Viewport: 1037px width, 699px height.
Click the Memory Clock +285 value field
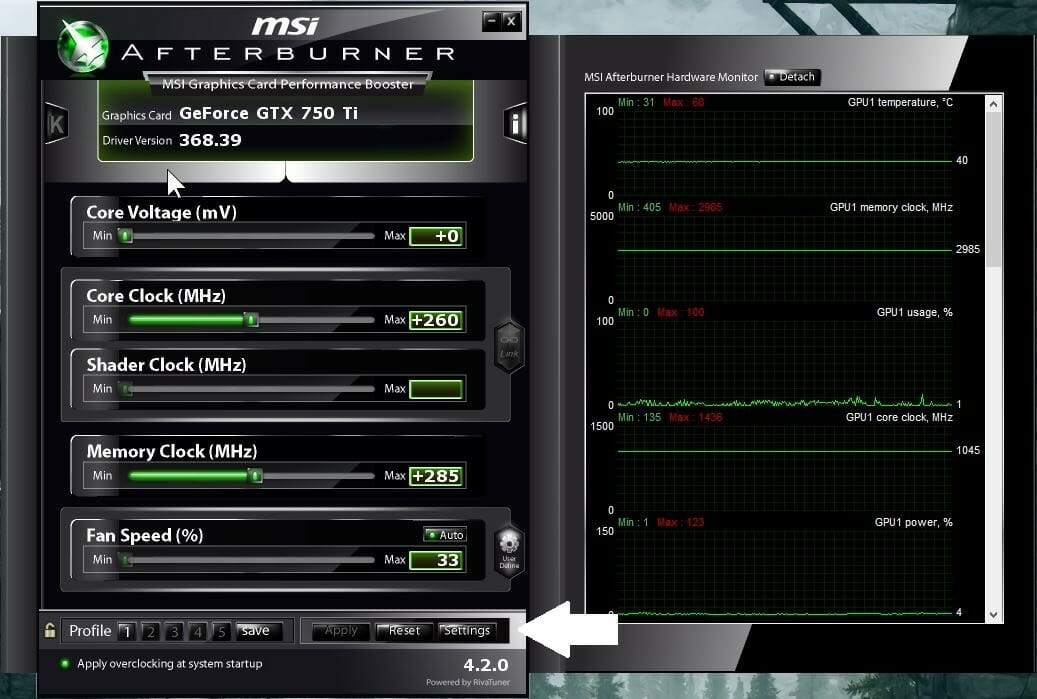pos(436,476)
